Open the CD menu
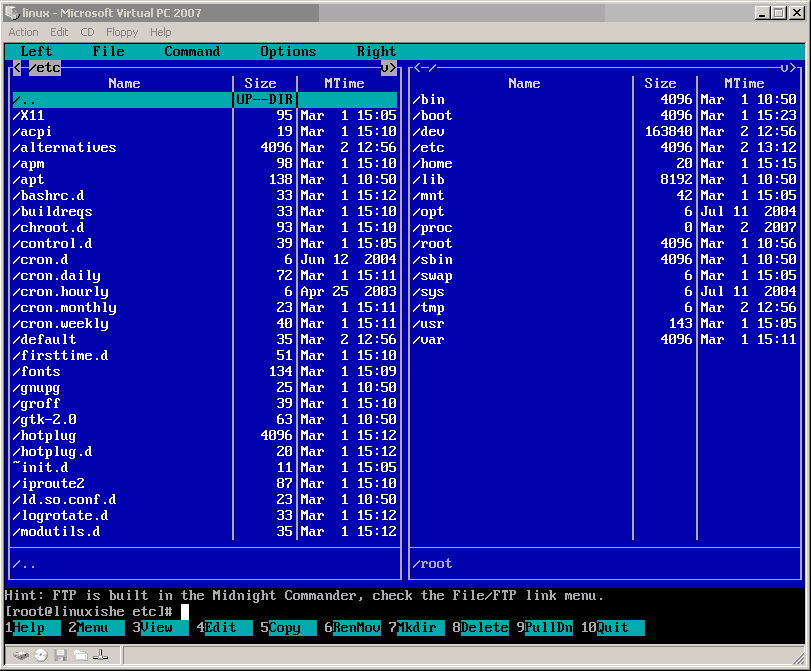Image resolution: width=811 pixels, height=671 pixels. click(87, 32)
